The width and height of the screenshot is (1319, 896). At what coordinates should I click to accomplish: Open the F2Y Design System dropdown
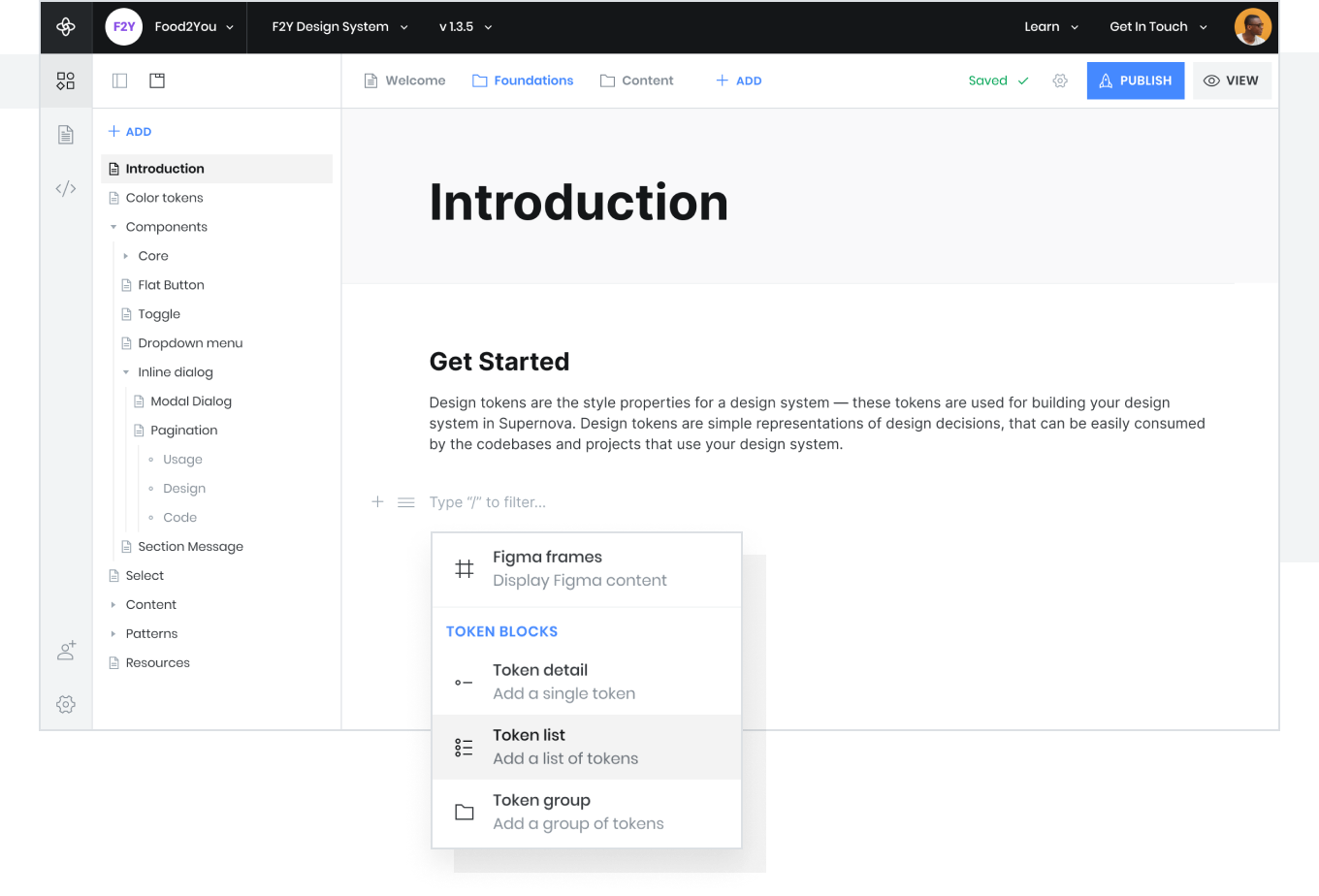coord(338,26)
